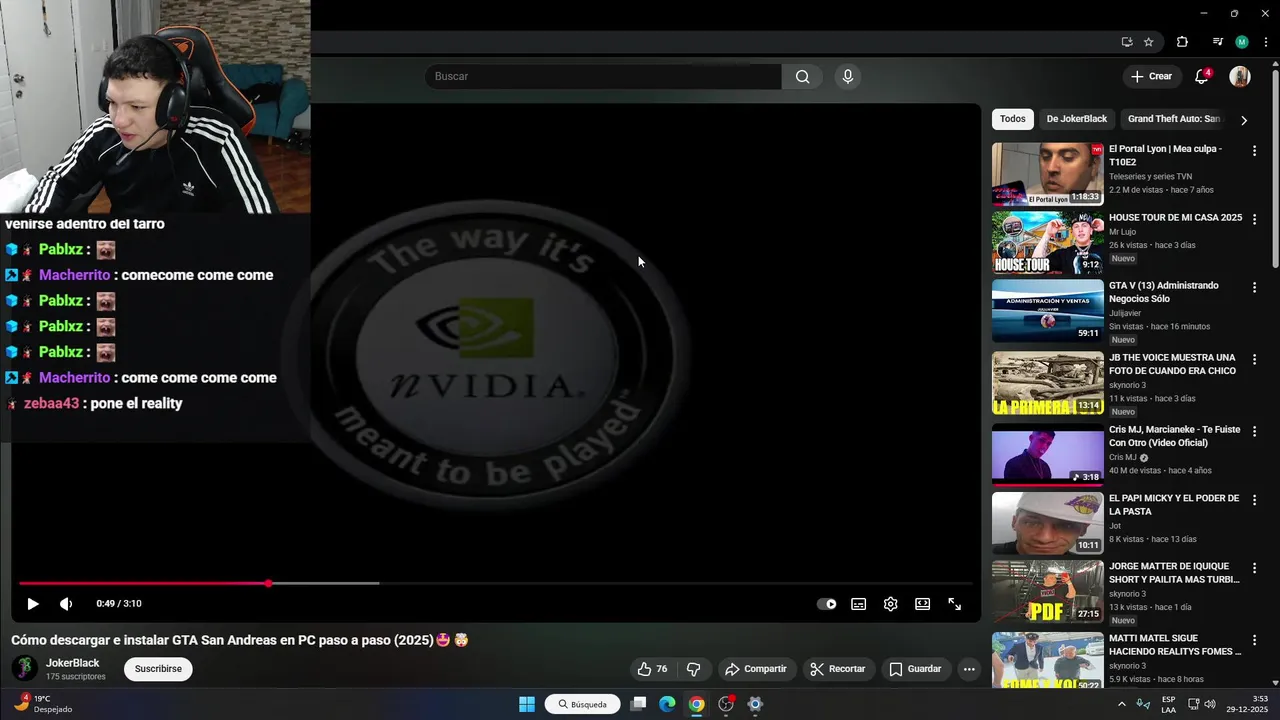1280x720 pixels.
Task: Open Chrome media control icon
Action: (1217, 42)
